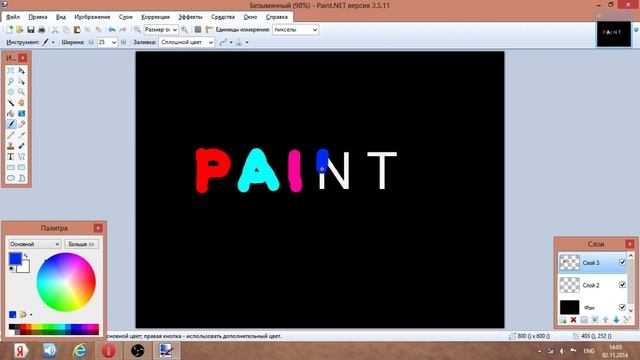Open the Коррекция menu
The width and height of the screenshot is (640, 360).
coord(155,17)
